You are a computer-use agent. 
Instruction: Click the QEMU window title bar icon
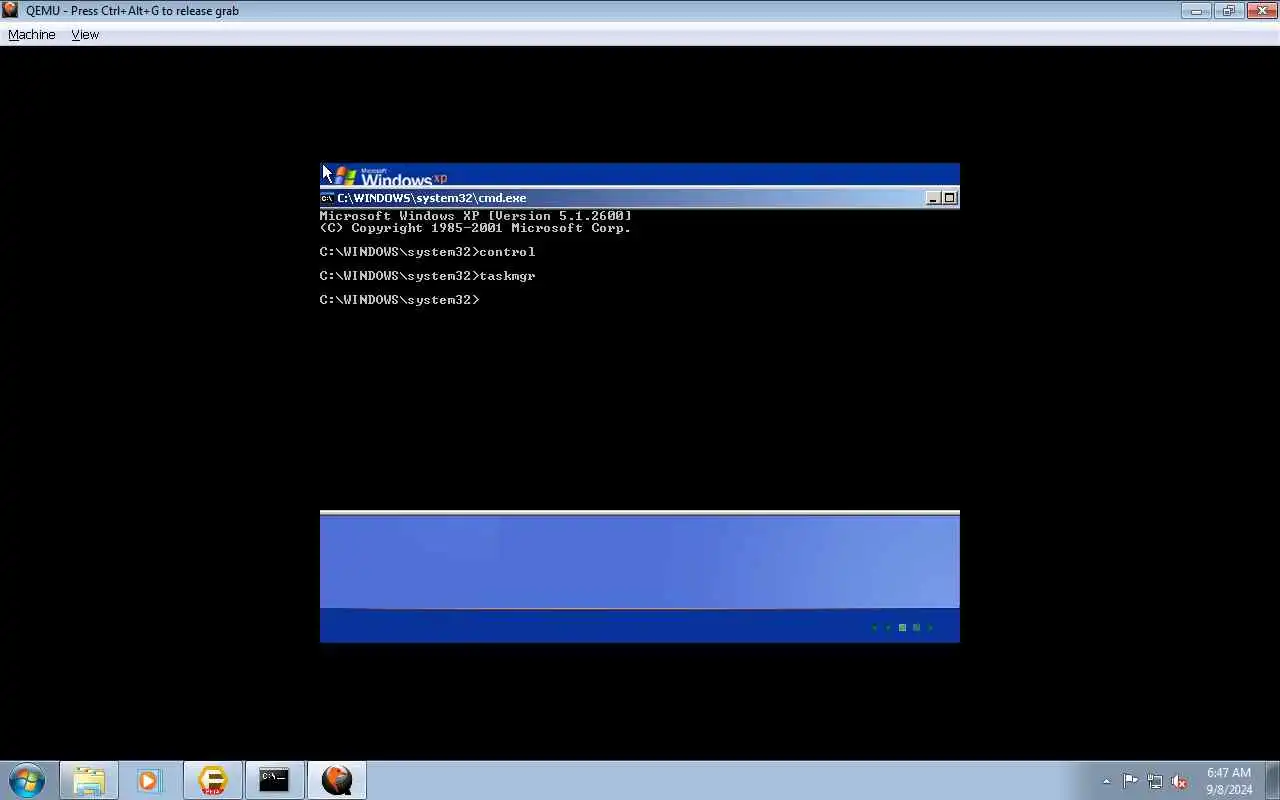pos(10,10)
